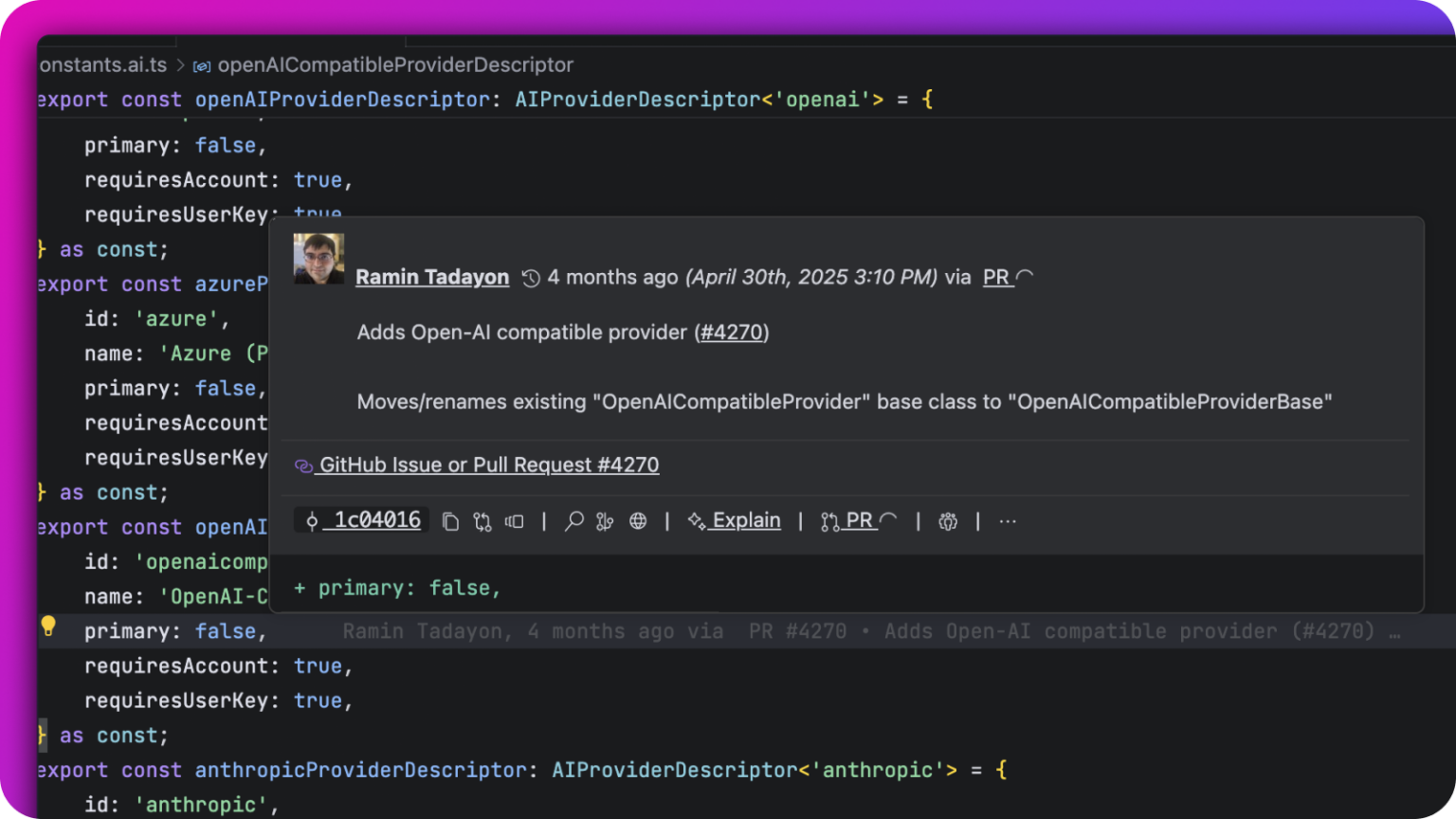Click the author's avatar photo
Viewport: 1456px width, 819px height.
coord(318,259)
